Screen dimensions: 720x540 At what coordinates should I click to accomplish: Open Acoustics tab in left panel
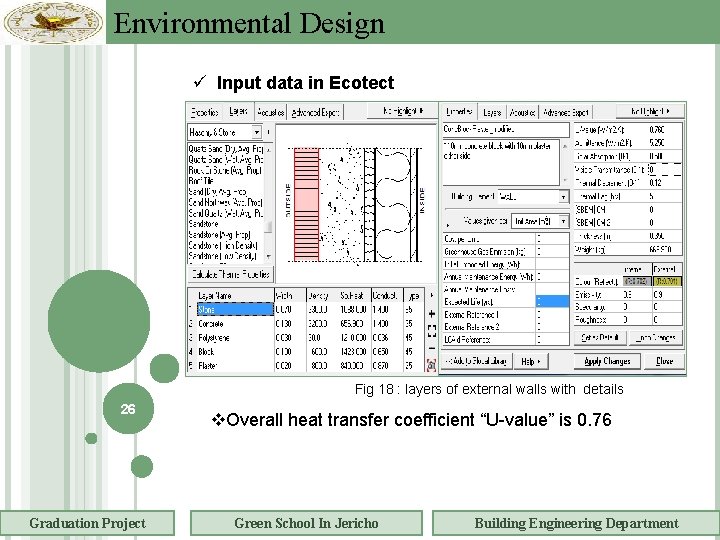270,112
